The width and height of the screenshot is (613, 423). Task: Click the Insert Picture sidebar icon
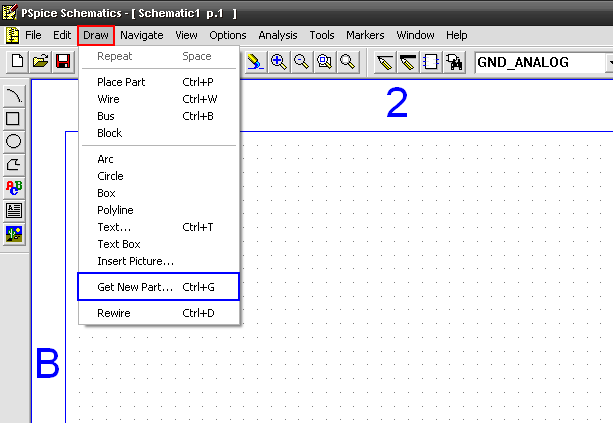click(x=14, y=234)
